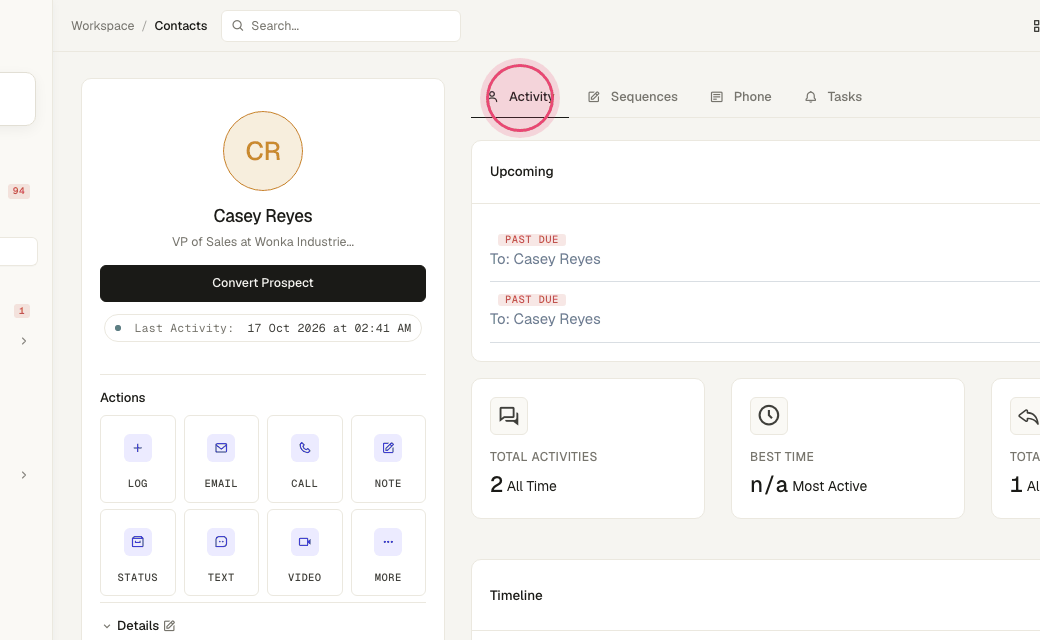Expand the upper left sidebar chevron
Viewport: 1040px width, 640px height.
(x=24, y=341)
